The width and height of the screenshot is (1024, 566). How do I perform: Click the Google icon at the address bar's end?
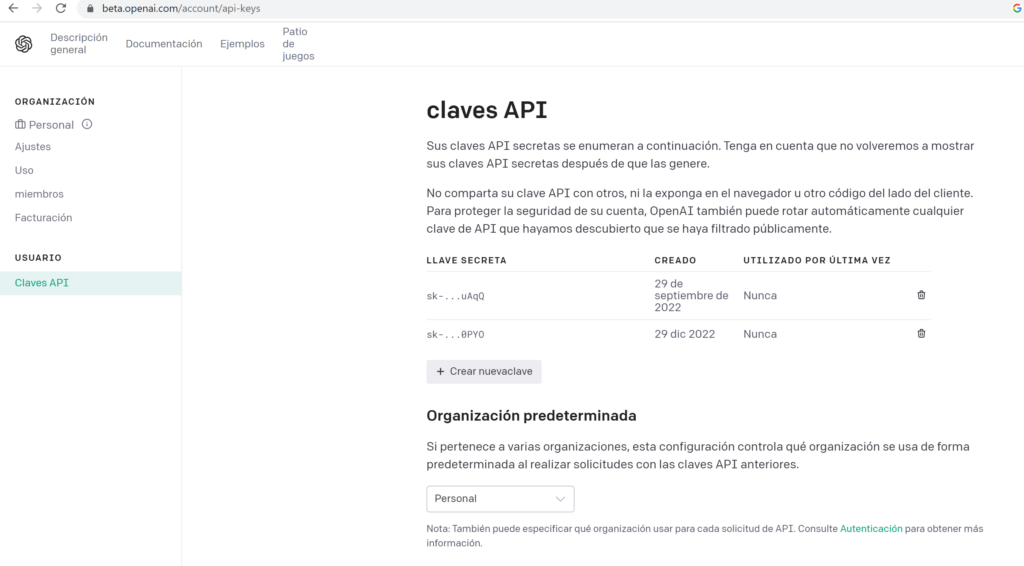[1017, 8]
